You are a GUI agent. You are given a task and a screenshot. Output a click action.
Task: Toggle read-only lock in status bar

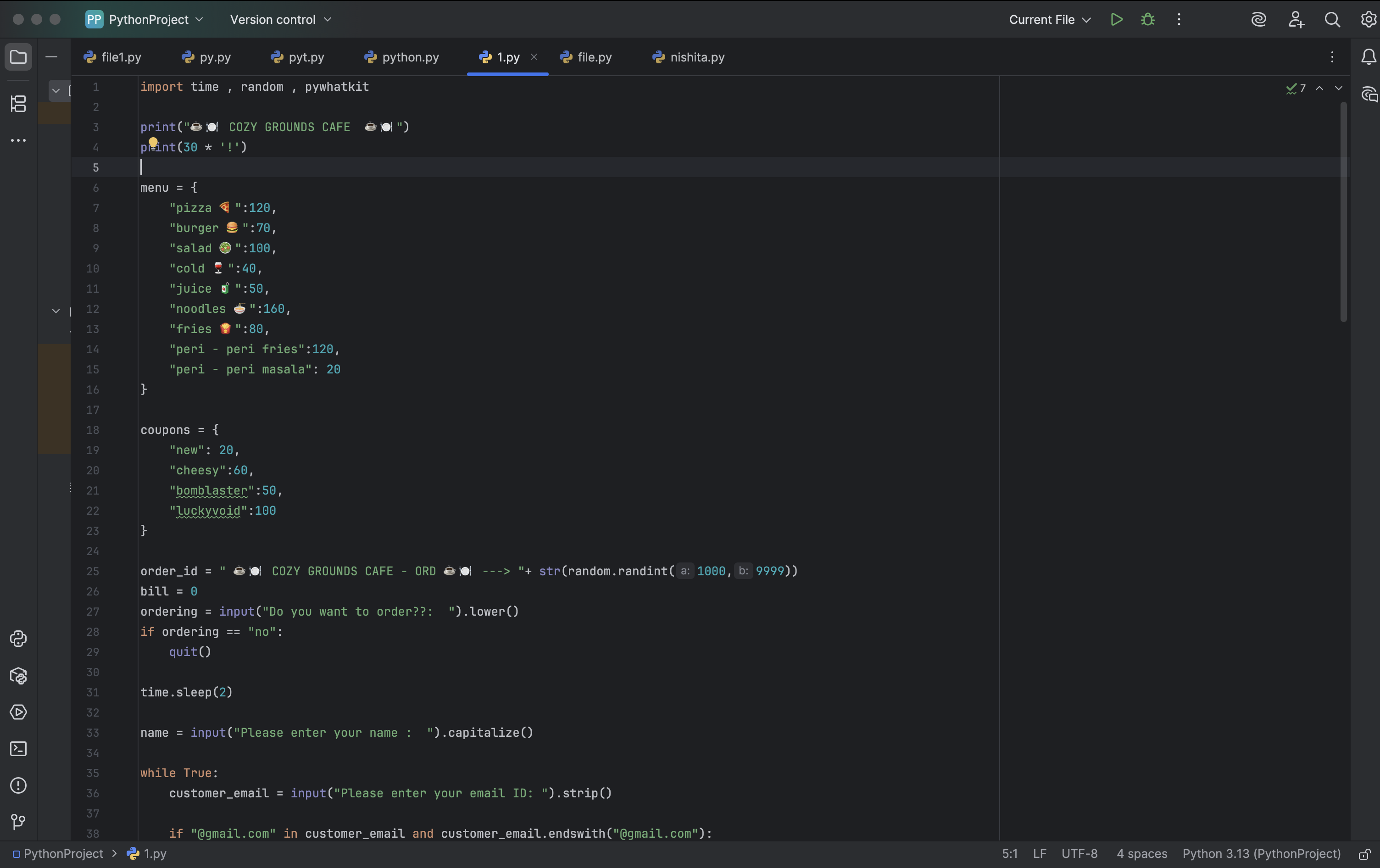click(x=1364, y=854)
